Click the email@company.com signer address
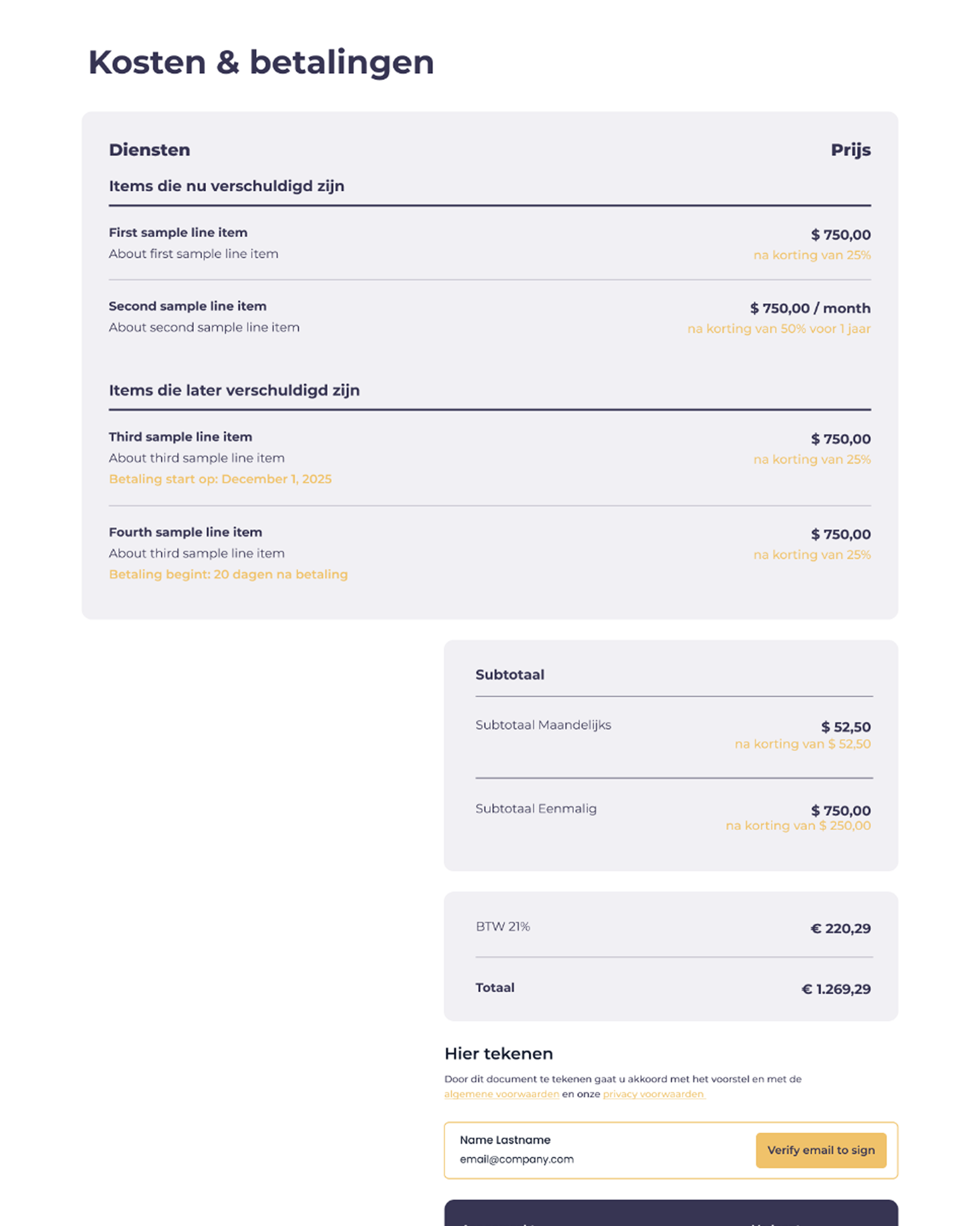Viewport: 980px width, 1226px height. pyautogui.click(x=517, y=1159)
